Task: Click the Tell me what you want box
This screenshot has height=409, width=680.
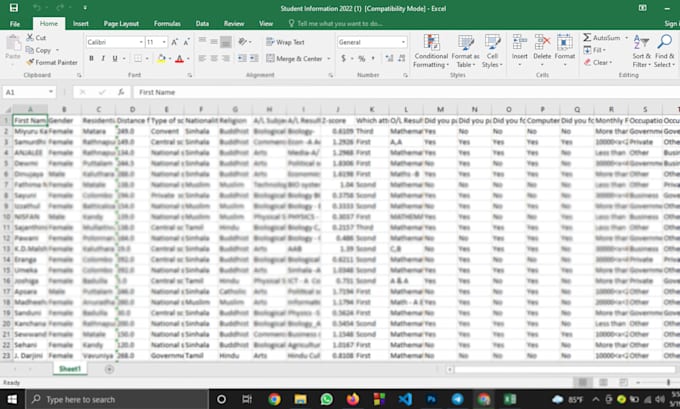Action: click(x=336, y=23)
